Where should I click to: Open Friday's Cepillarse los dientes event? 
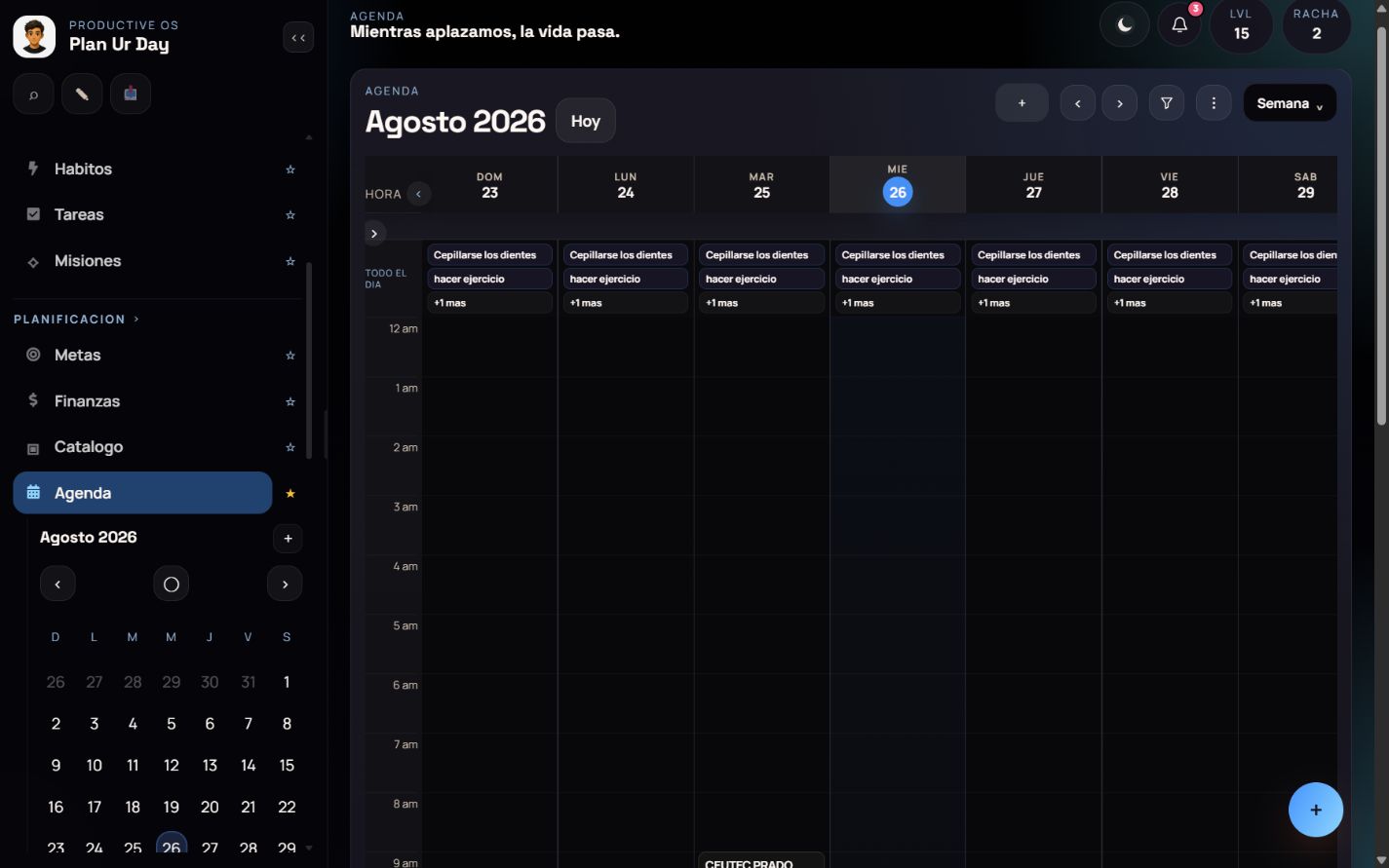1170,255
